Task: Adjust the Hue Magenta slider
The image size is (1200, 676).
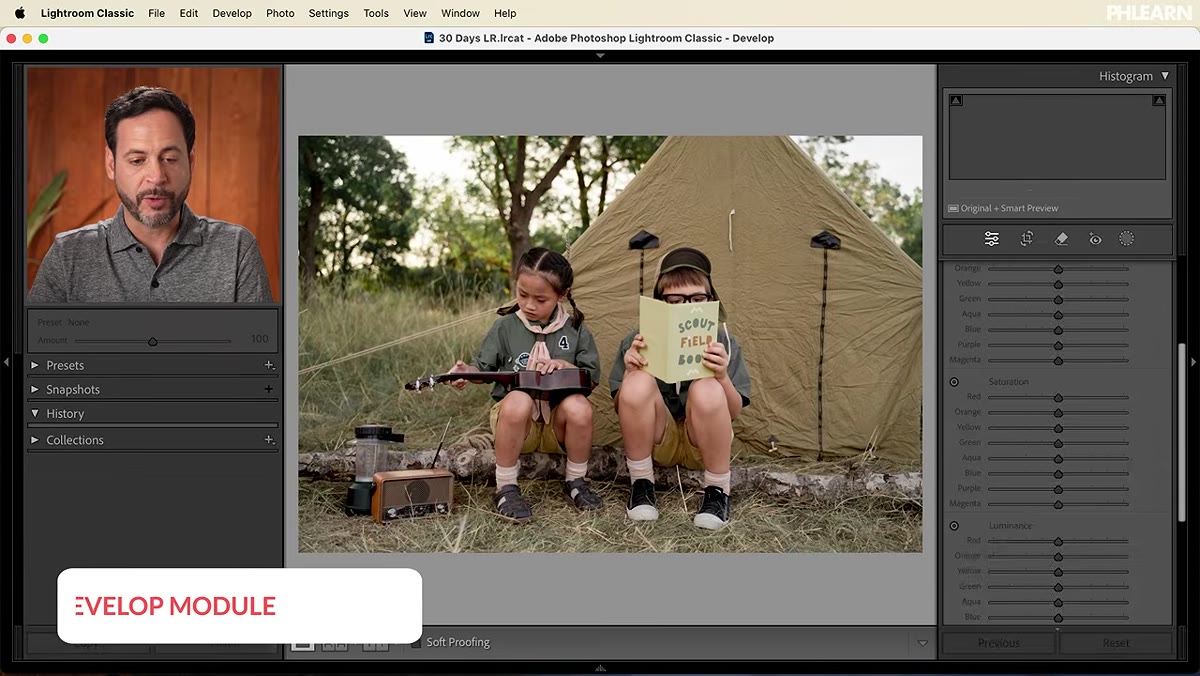Action: click(1058, 360)
